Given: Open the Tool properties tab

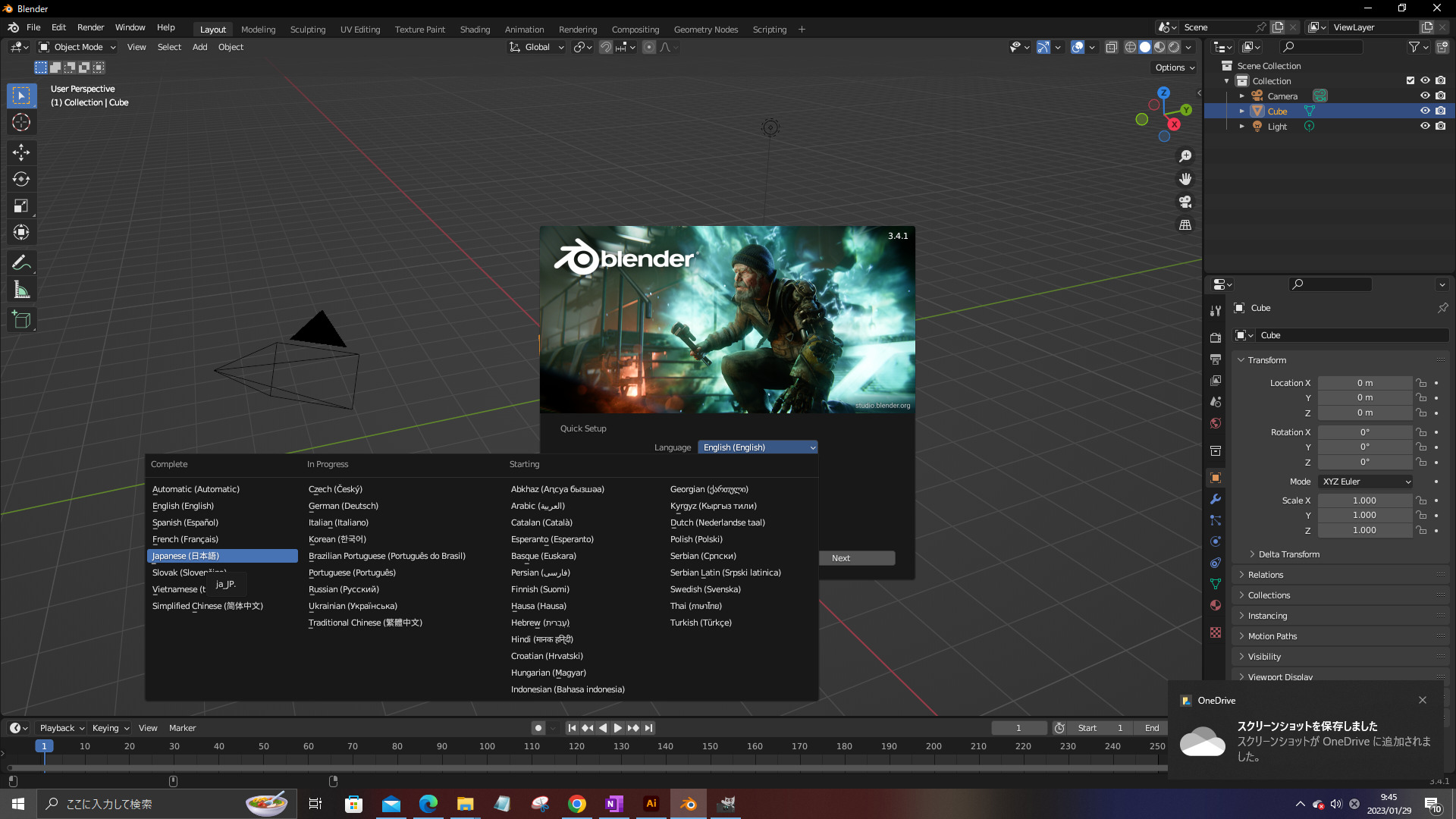Looking at the screenshot, I should pos(1216,311).
